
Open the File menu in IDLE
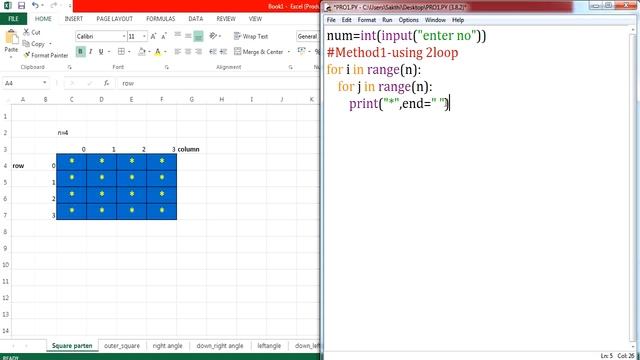click(x=331, y=20)
